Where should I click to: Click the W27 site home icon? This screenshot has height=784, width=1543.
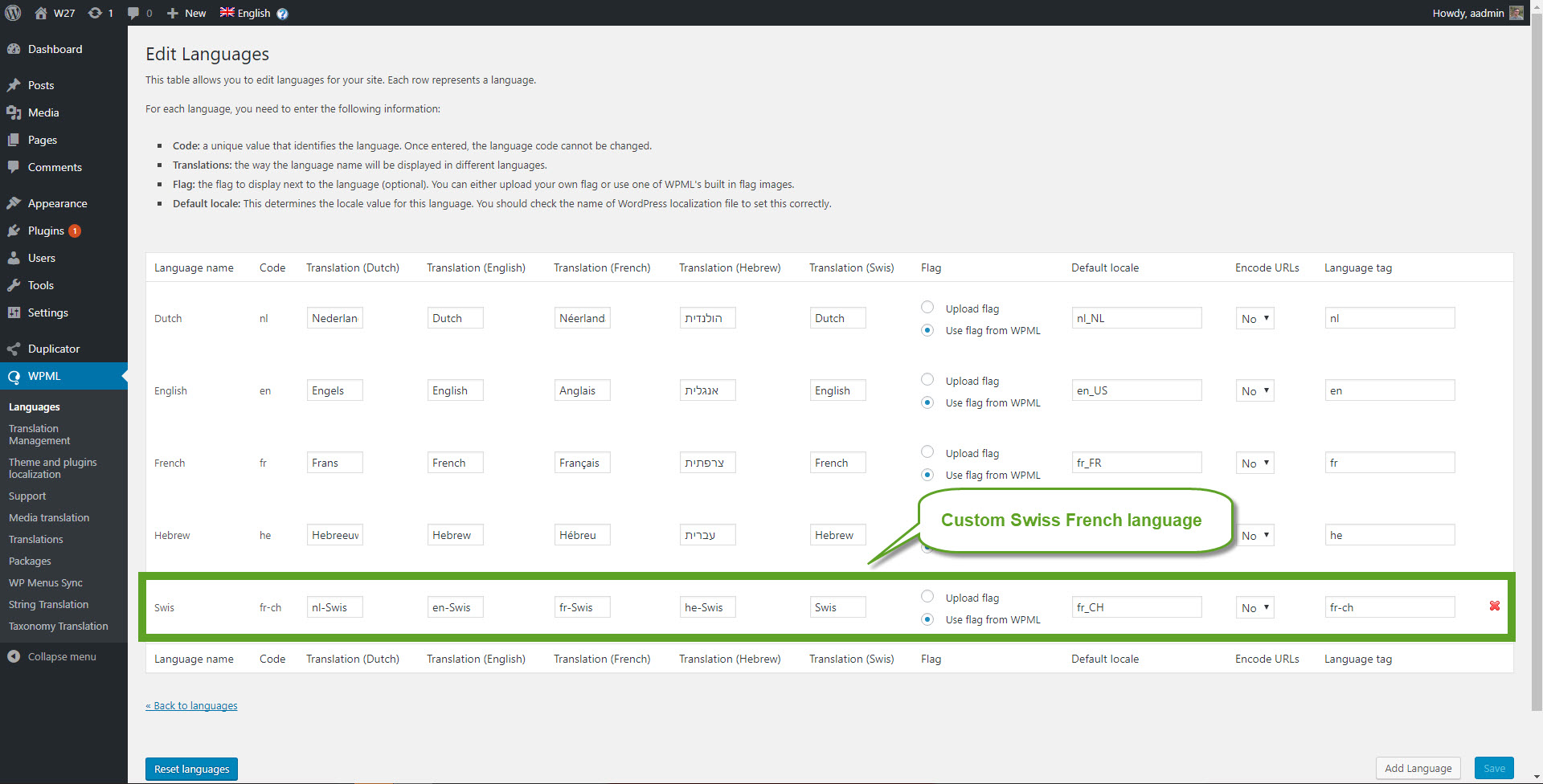[x=41, y=13]
